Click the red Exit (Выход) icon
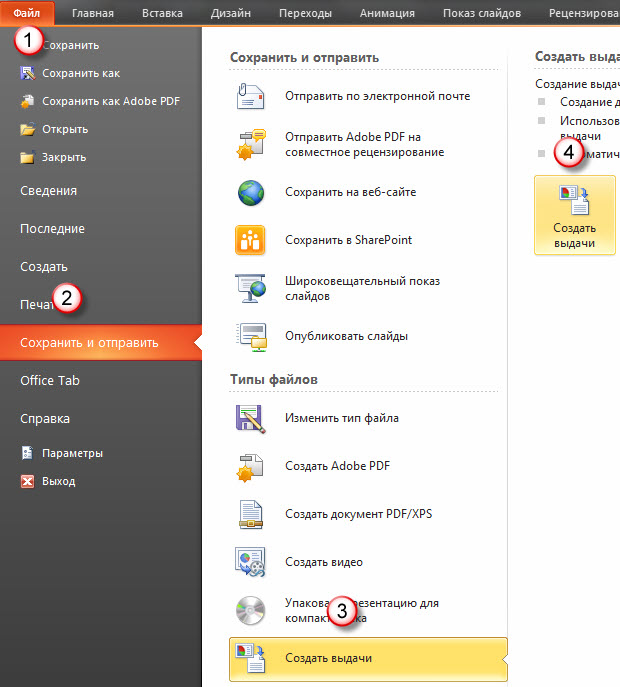 (x=28, y=482)
